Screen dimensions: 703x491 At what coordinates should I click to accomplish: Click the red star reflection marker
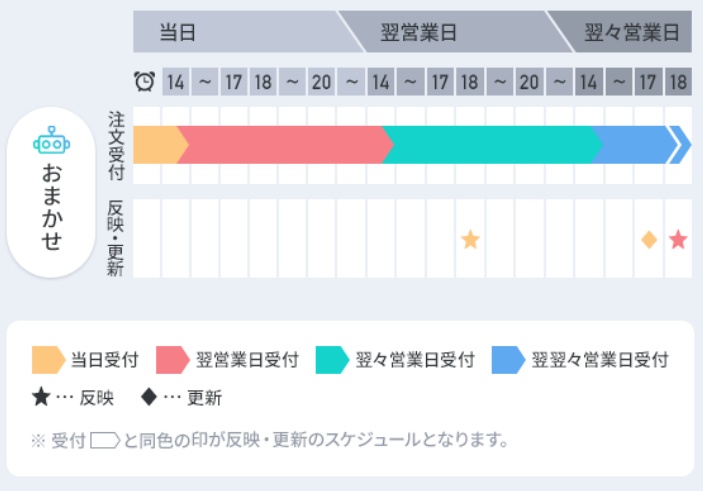click(x=678, y=239)
